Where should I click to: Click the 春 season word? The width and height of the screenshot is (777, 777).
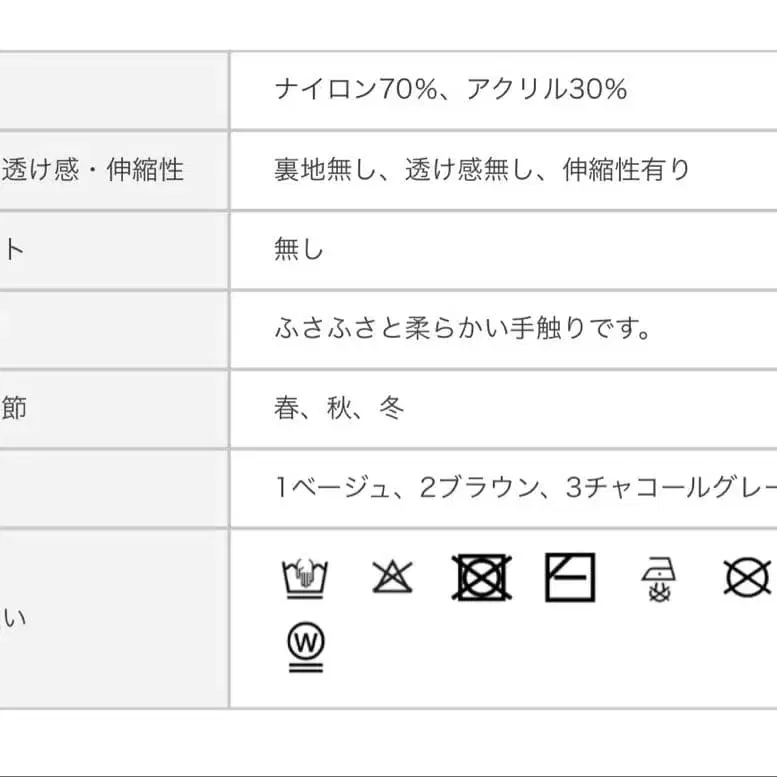286,408
